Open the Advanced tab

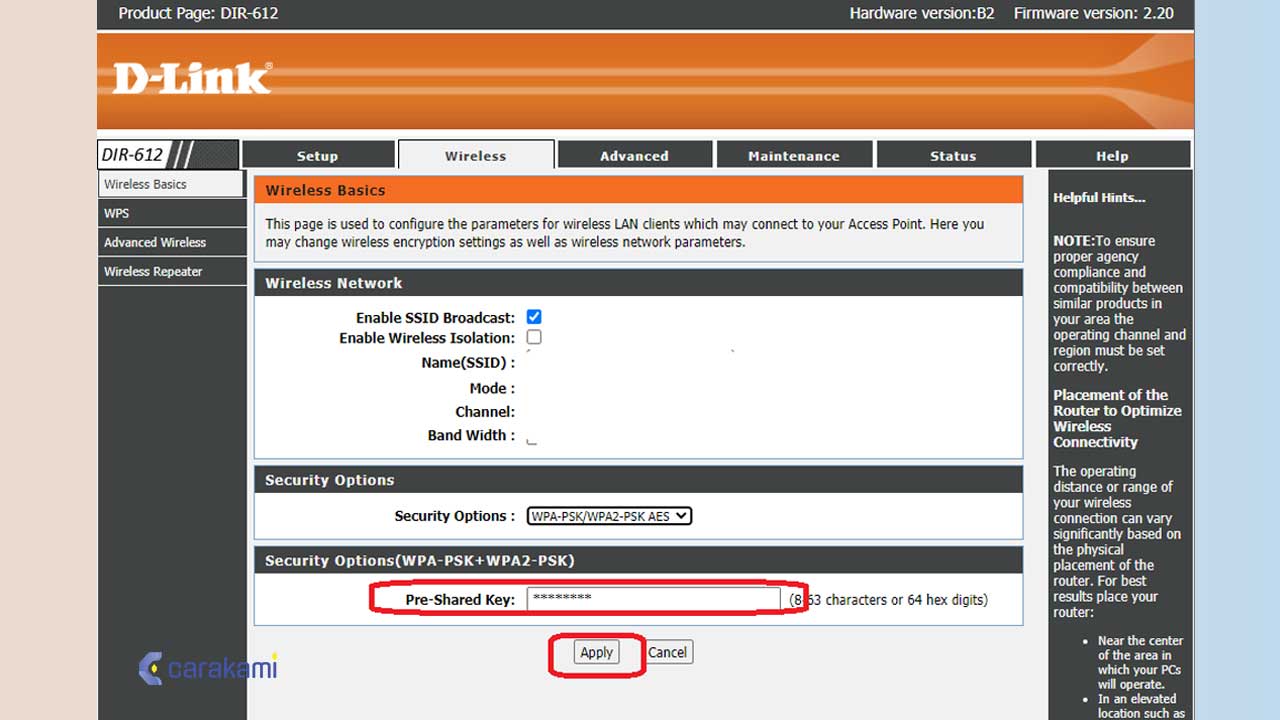tap(635, 155)
